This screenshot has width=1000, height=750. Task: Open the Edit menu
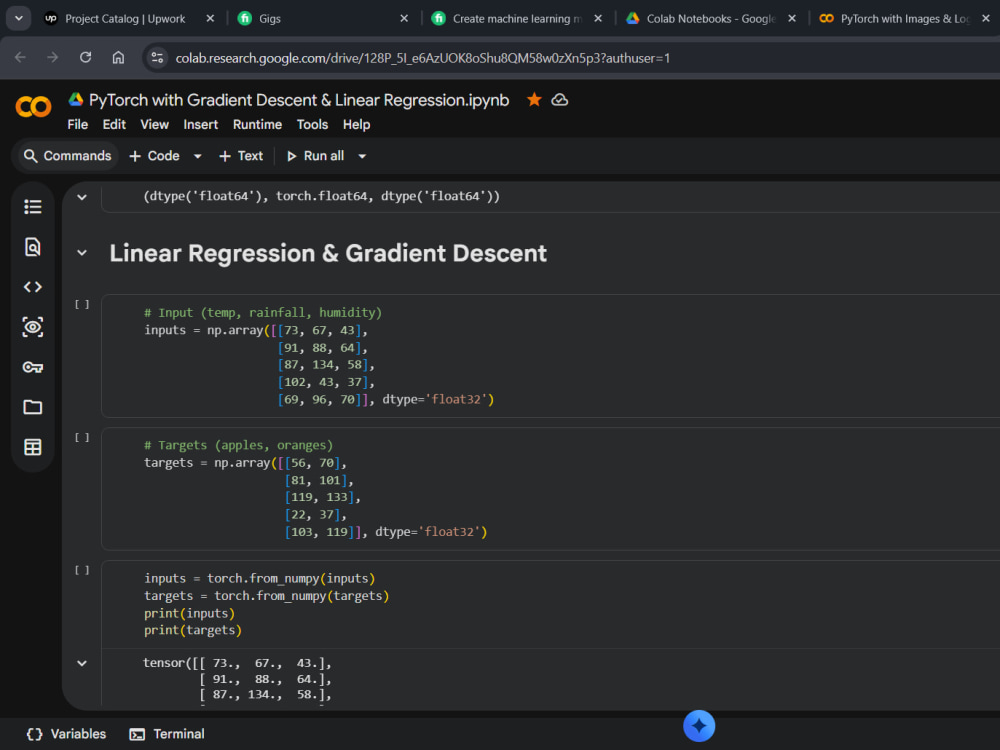pyautogui.click(x=114, y=124)
